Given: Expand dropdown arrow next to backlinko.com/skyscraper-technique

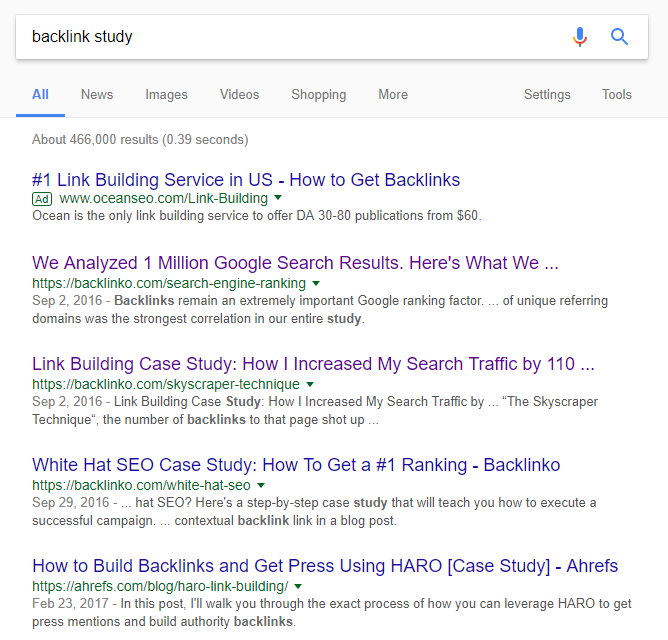Looking at the screenshot, I should 310,384.
